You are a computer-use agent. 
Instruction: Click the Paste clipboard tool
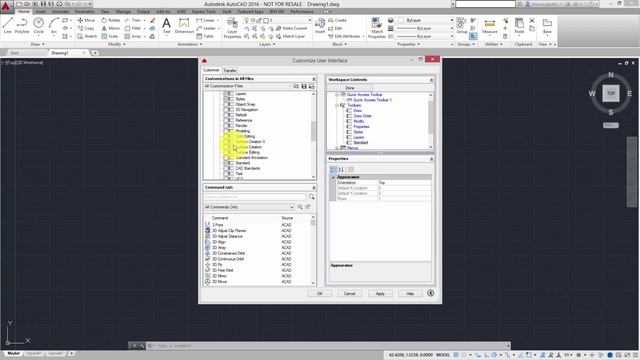pos(519,26)
